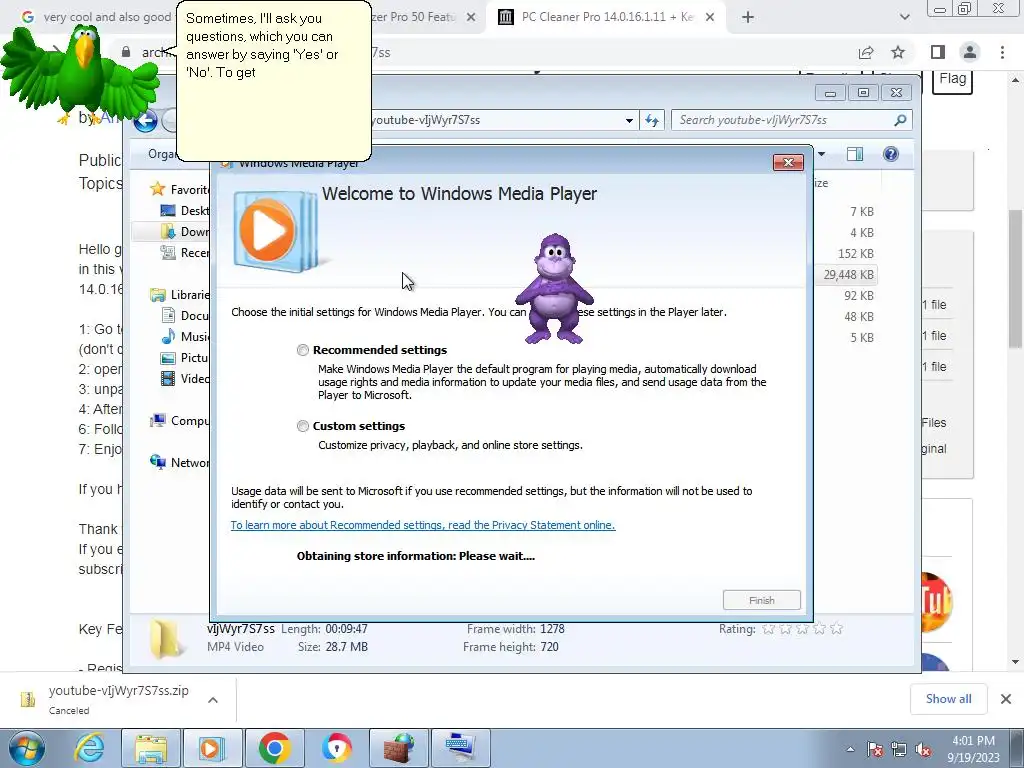
Task: Open the Privacy Statement online link
Action: pyautogui.click(x=423, y=525)
